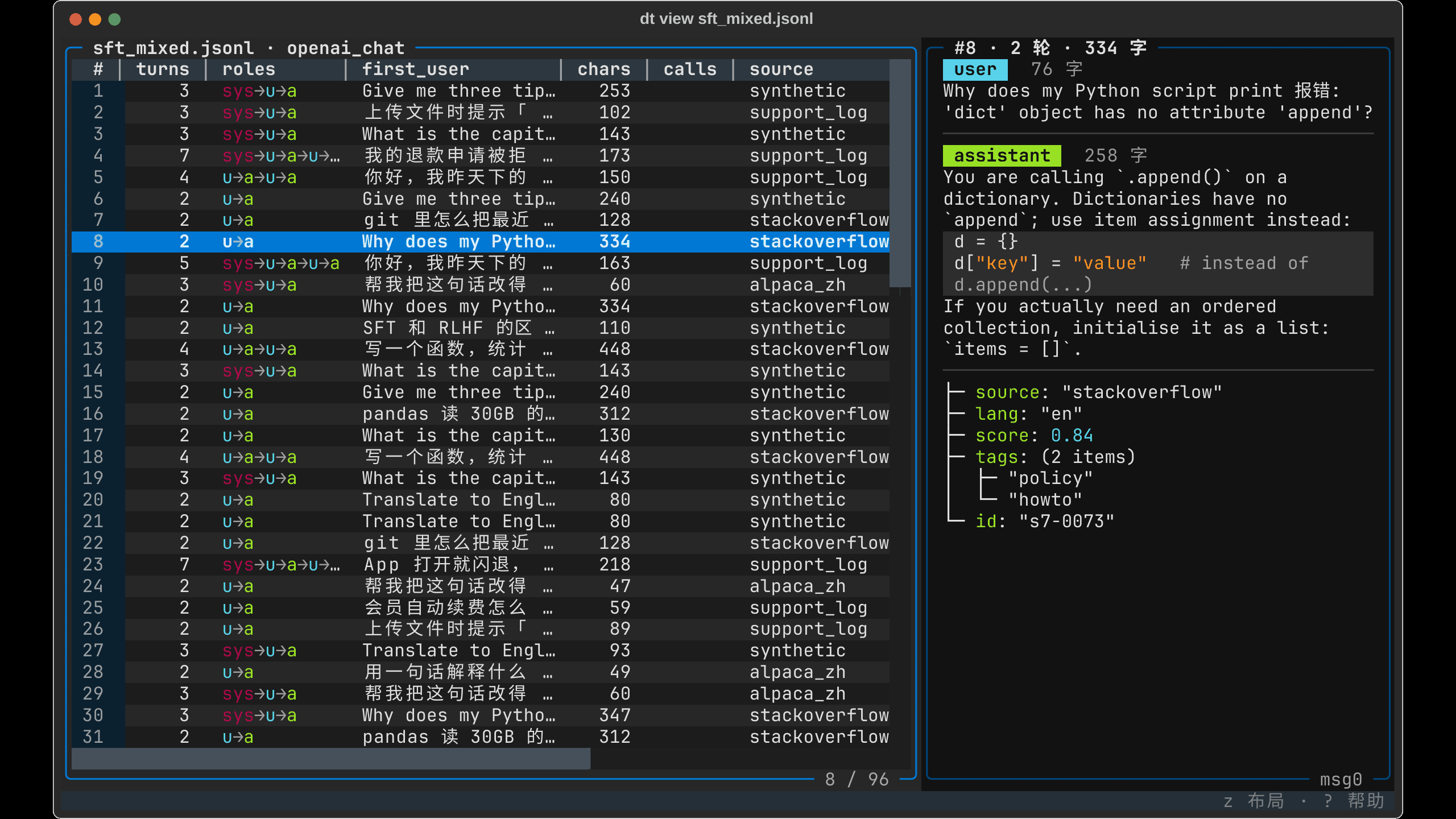Click 'support_log' source in row 5
The height and width of the screenshot is (819, 1456).
(808, 177)
